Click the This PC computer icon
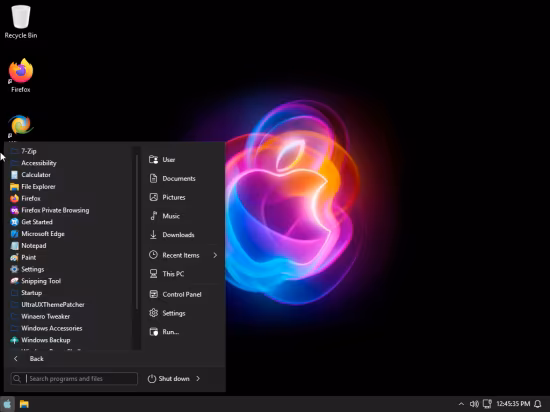Screen dimensions: 550x412 (x=154, y=273)
